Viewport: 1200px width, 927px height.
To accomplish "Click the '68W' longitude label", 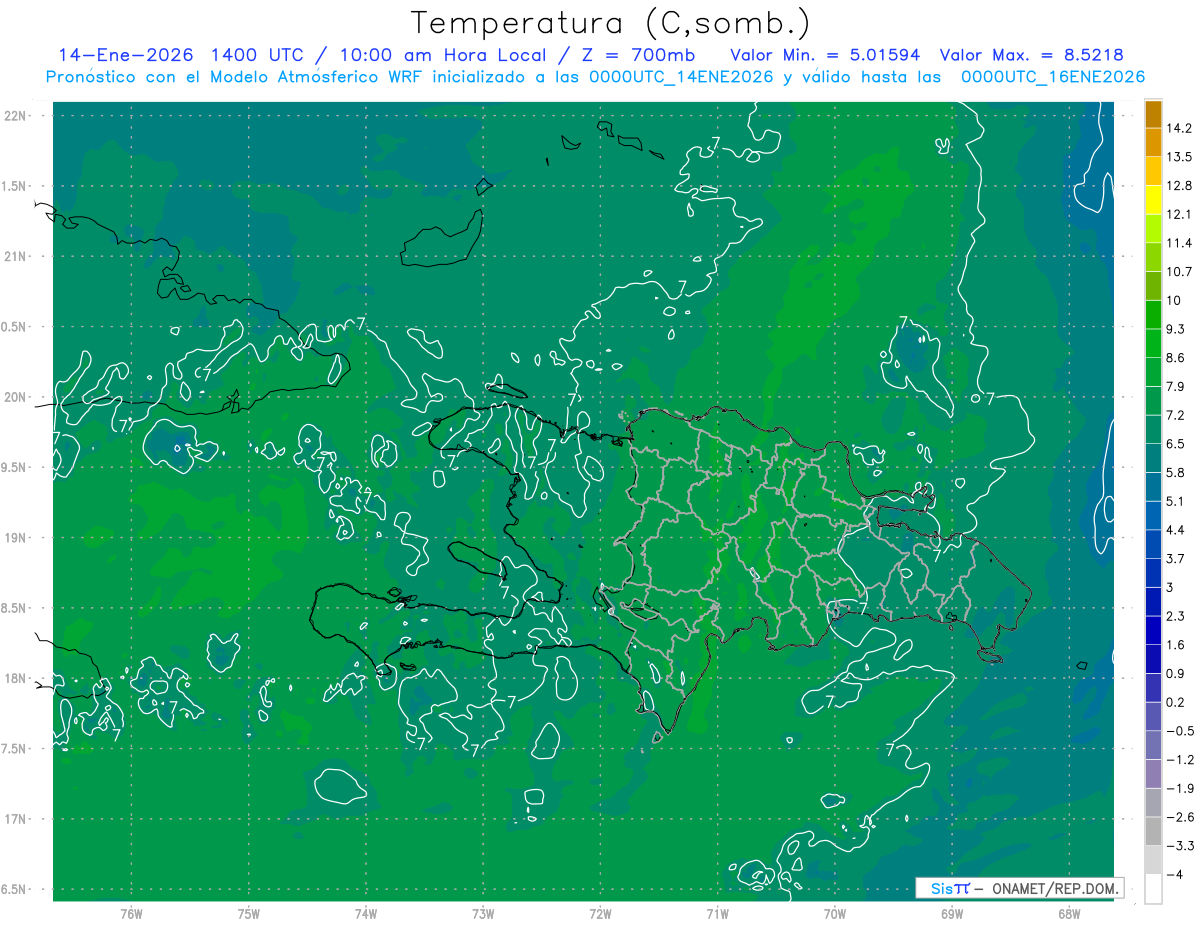I will click(x=1069, y=915).
